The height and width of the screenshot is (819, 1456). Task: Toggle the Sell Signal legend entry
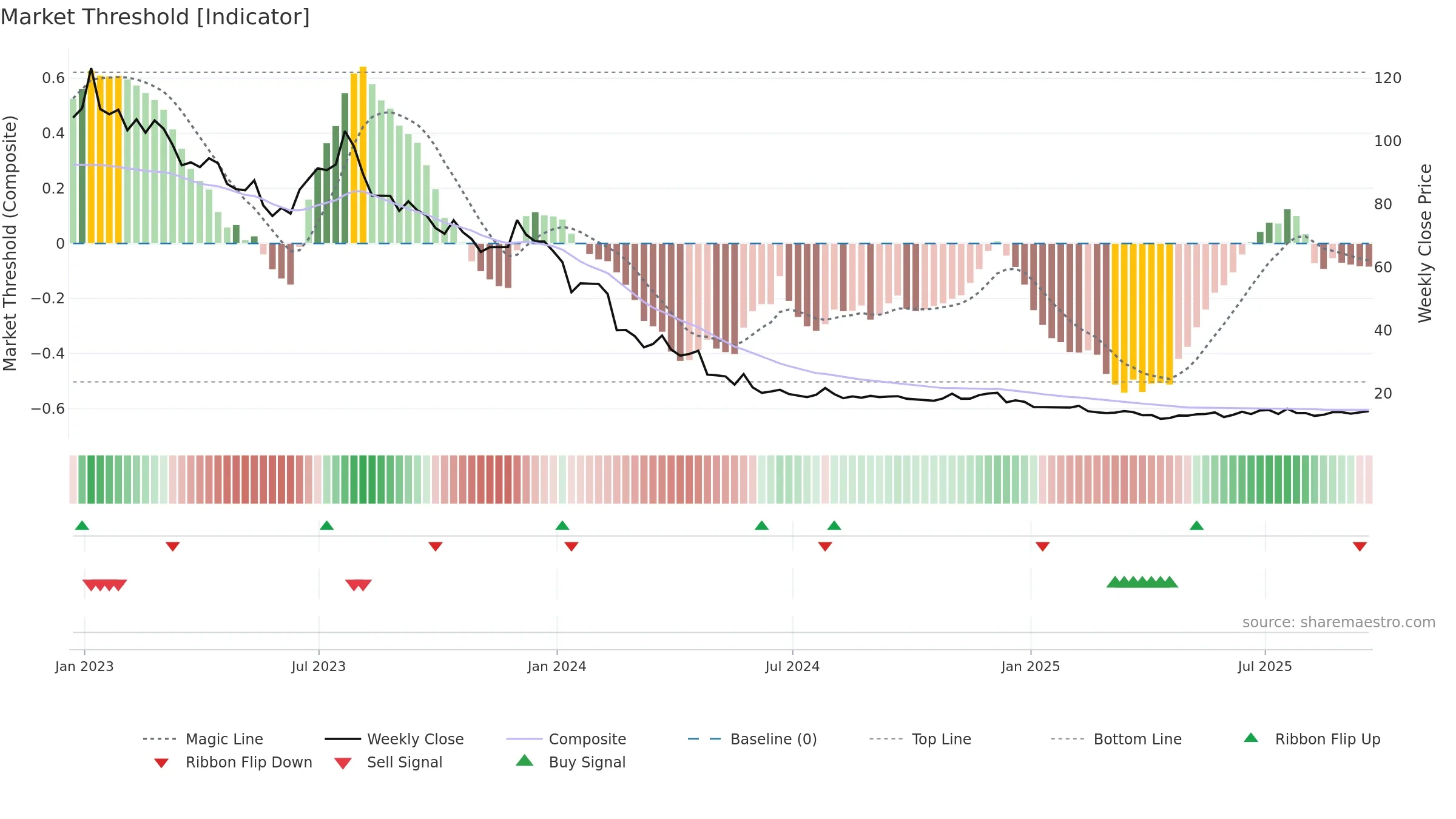(x=388, y=762)
